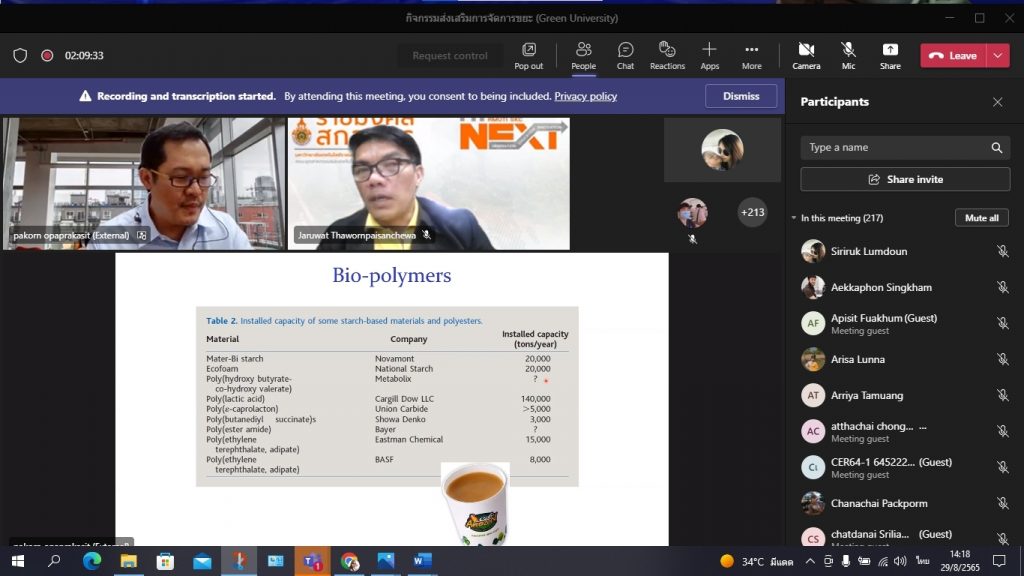
Task: Open the Privacy policy link
Action: (x=585, y=97)
